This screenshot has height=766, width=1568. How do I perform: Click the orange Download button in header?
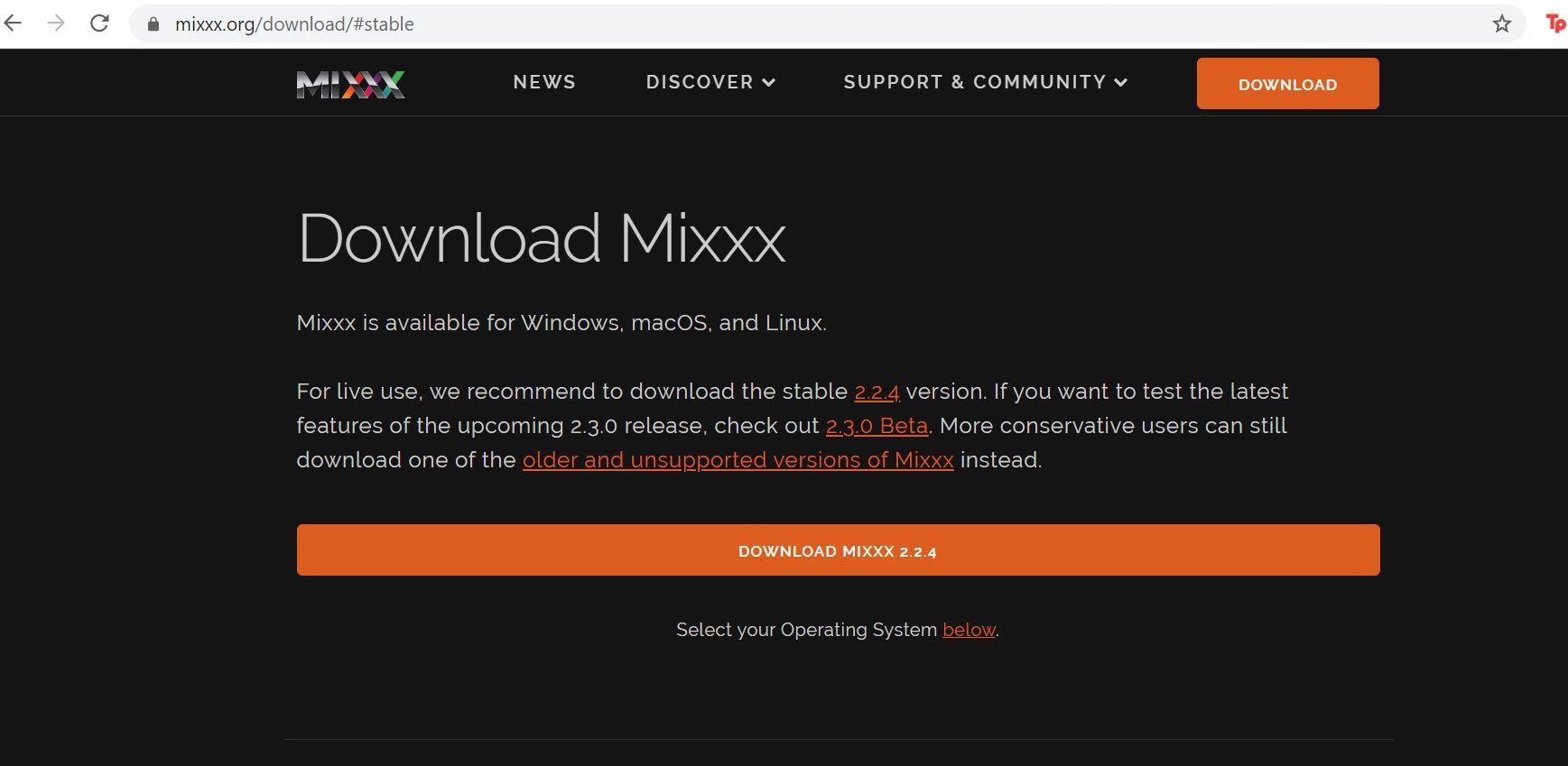click(1287, 84)
